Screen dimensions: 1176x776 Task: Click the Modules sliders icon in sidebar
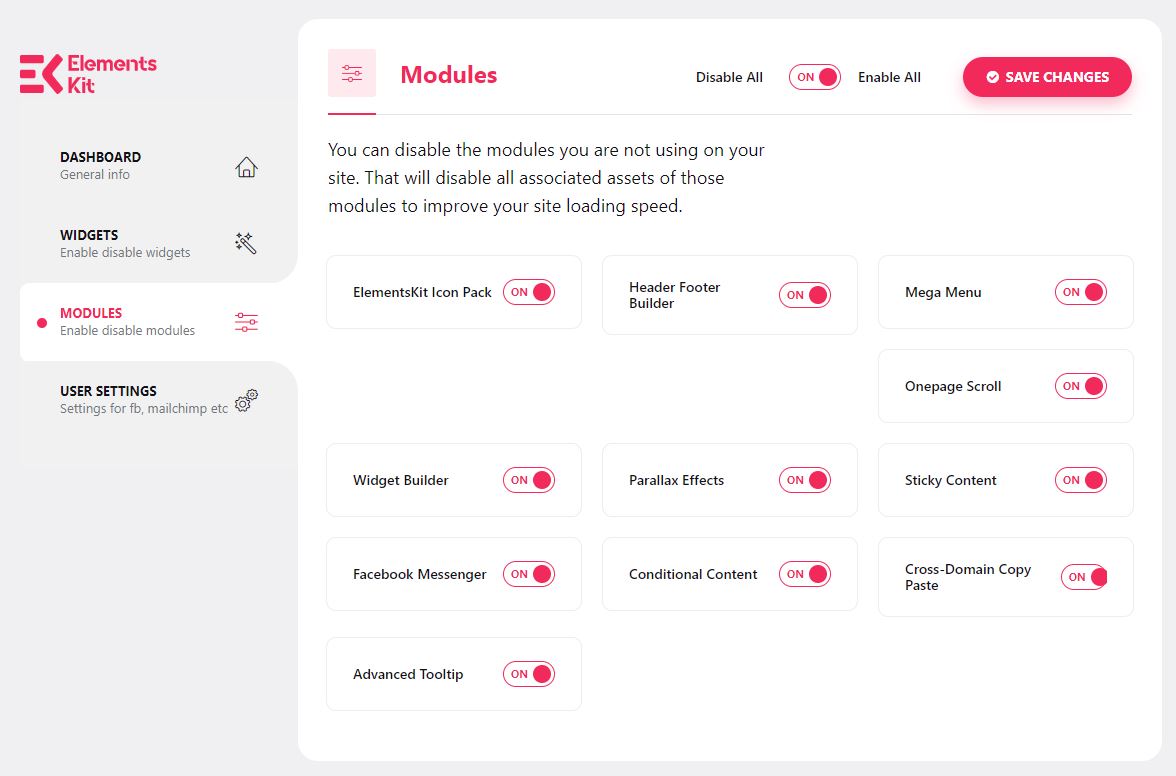[246, 322]
